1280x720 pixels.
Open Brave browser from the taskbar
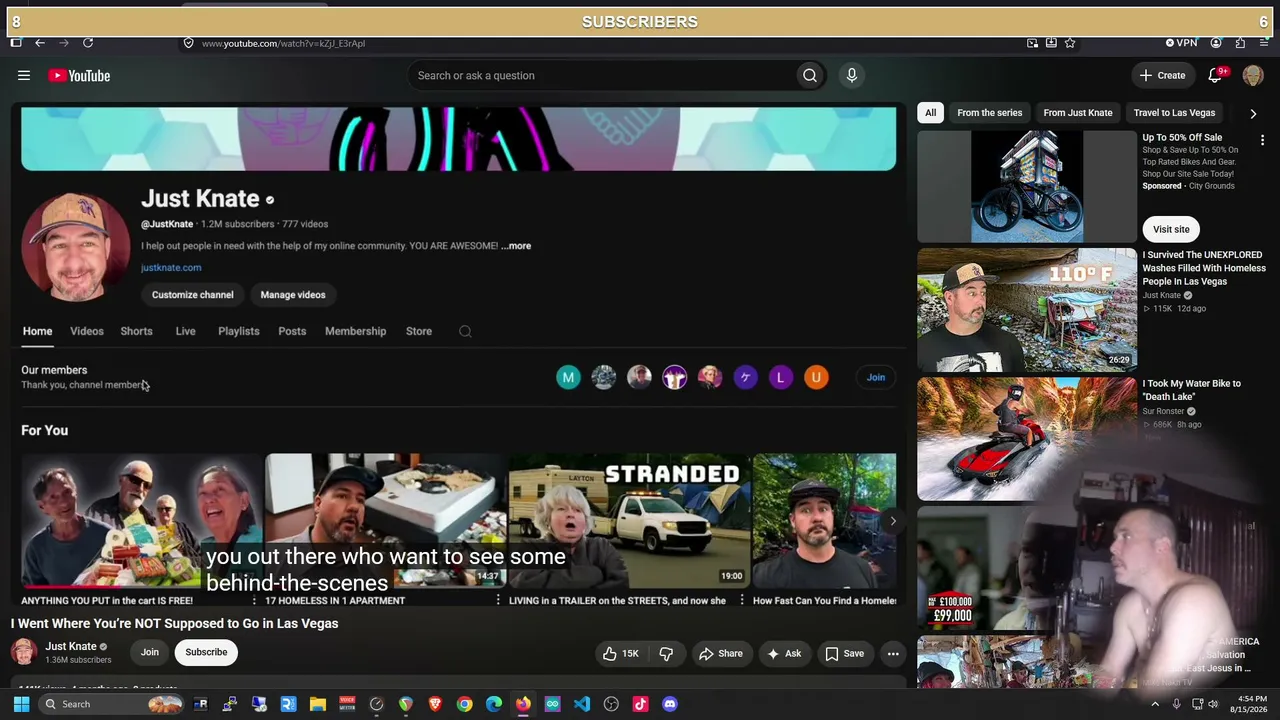[435, 704]
